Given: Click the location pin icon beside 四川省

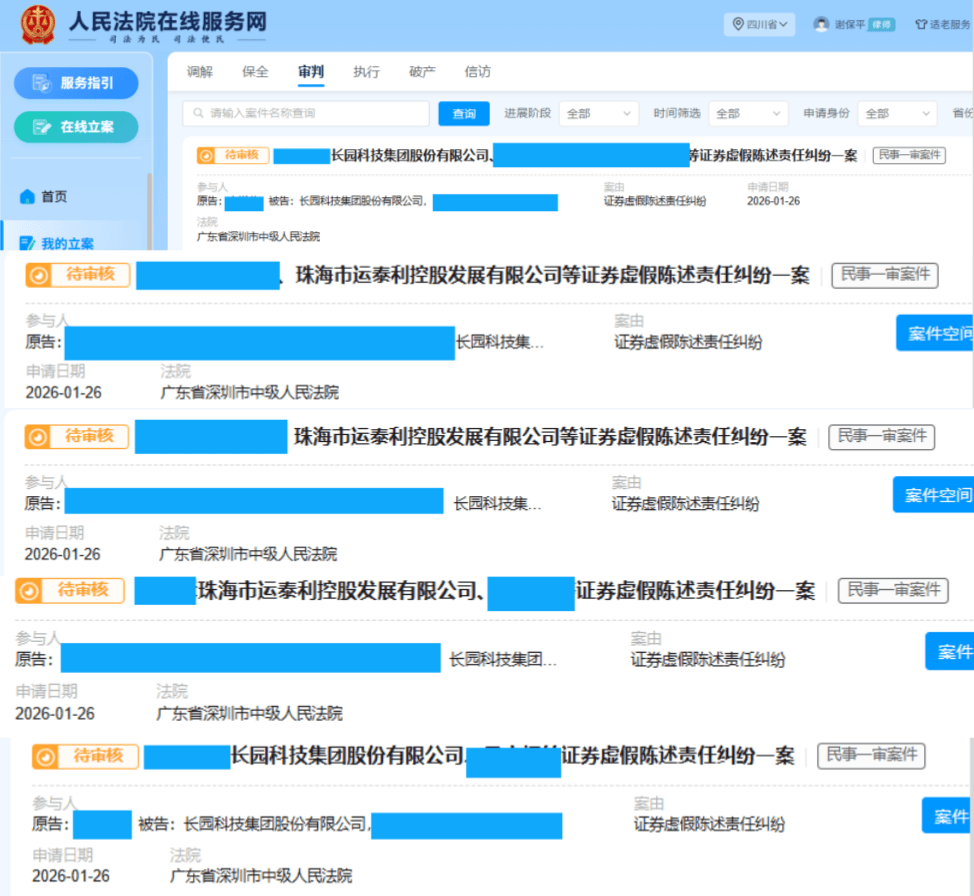Looking at the screenshot, I should pos(736,22).
